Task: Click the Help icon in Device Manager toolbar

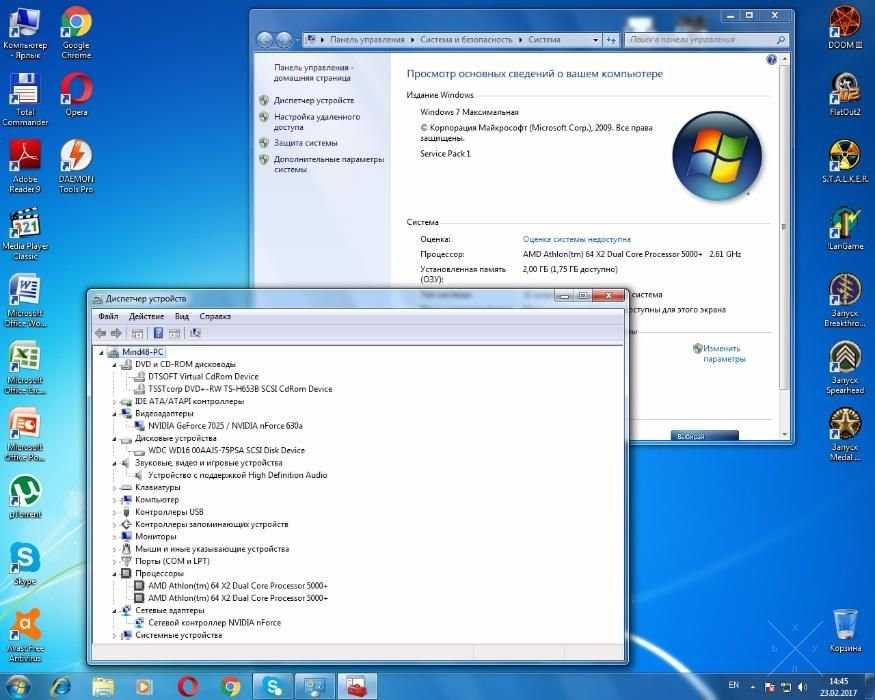Action: click(158, 333)
